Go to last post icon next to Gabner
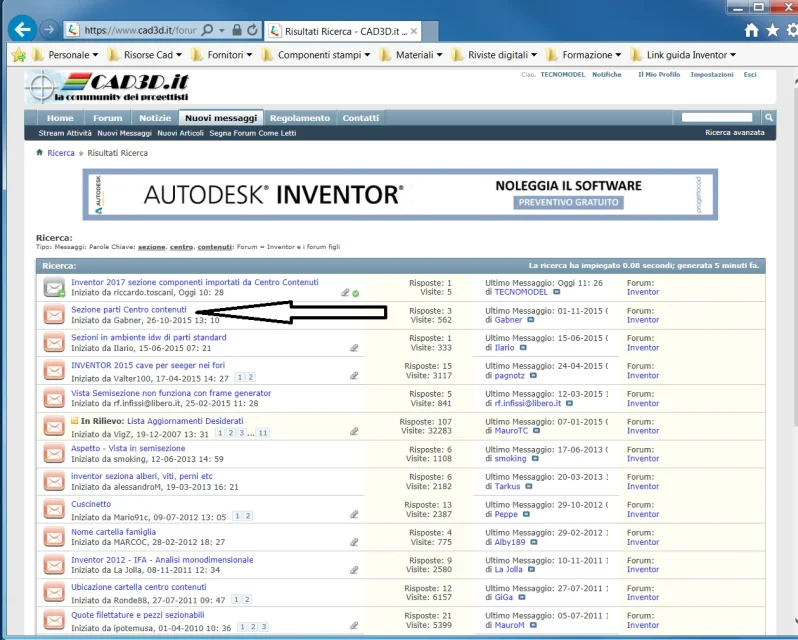This screenshot has width=798, height=640. (x=530, y=320)
